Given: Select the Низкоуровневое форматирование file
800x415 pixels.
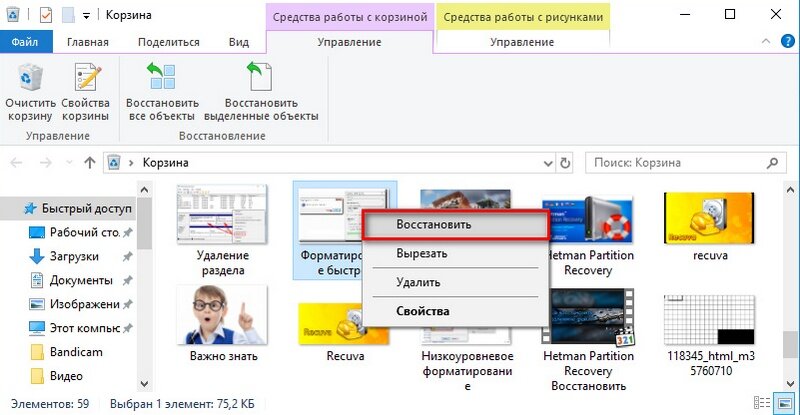Looking at the screenshot, I should 466,357.
